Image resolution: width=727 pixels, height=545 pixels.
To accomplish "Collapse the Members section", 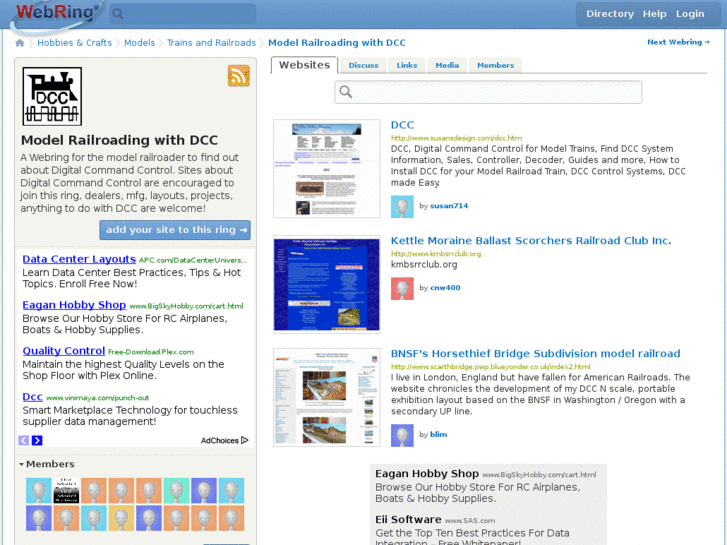I will [46, 464].
